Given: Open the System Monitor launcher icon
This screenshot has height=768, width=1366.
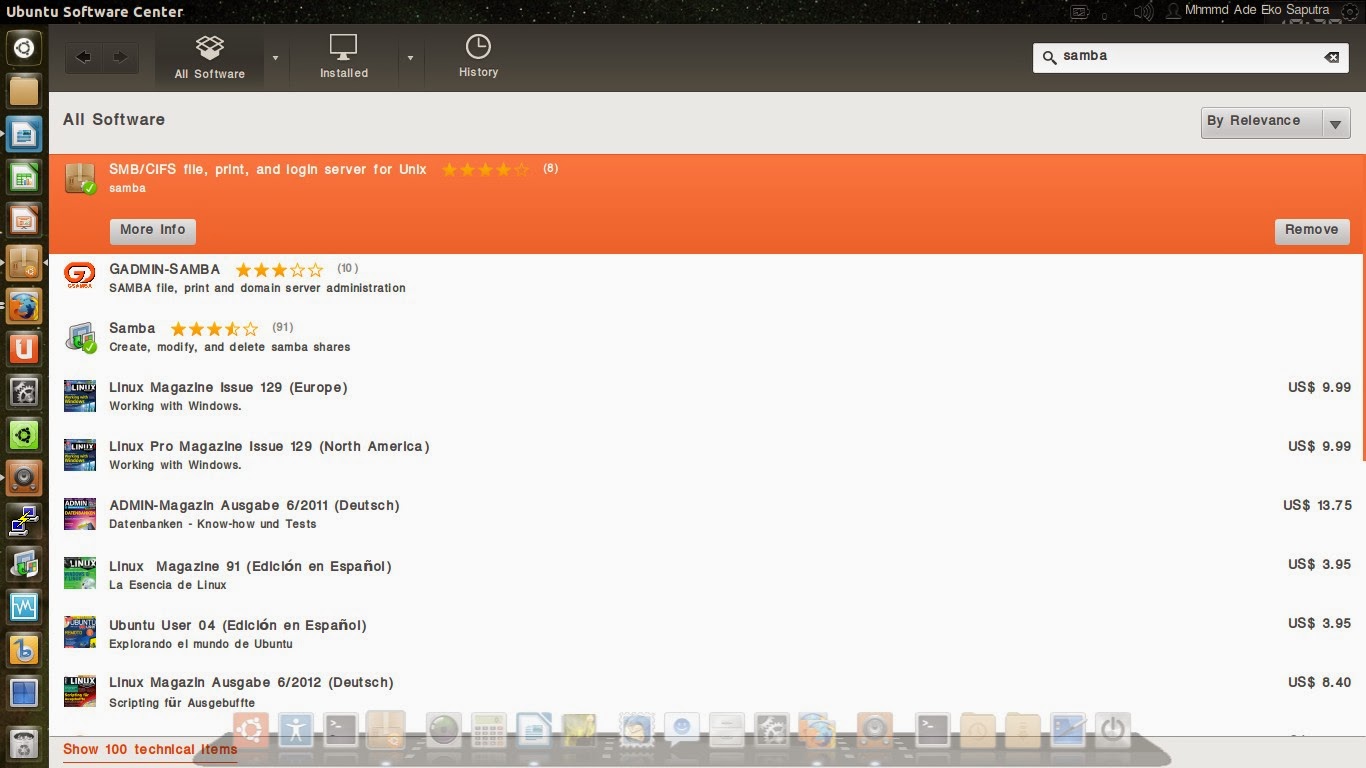Looking at the screenshot, I should [24, 607].
